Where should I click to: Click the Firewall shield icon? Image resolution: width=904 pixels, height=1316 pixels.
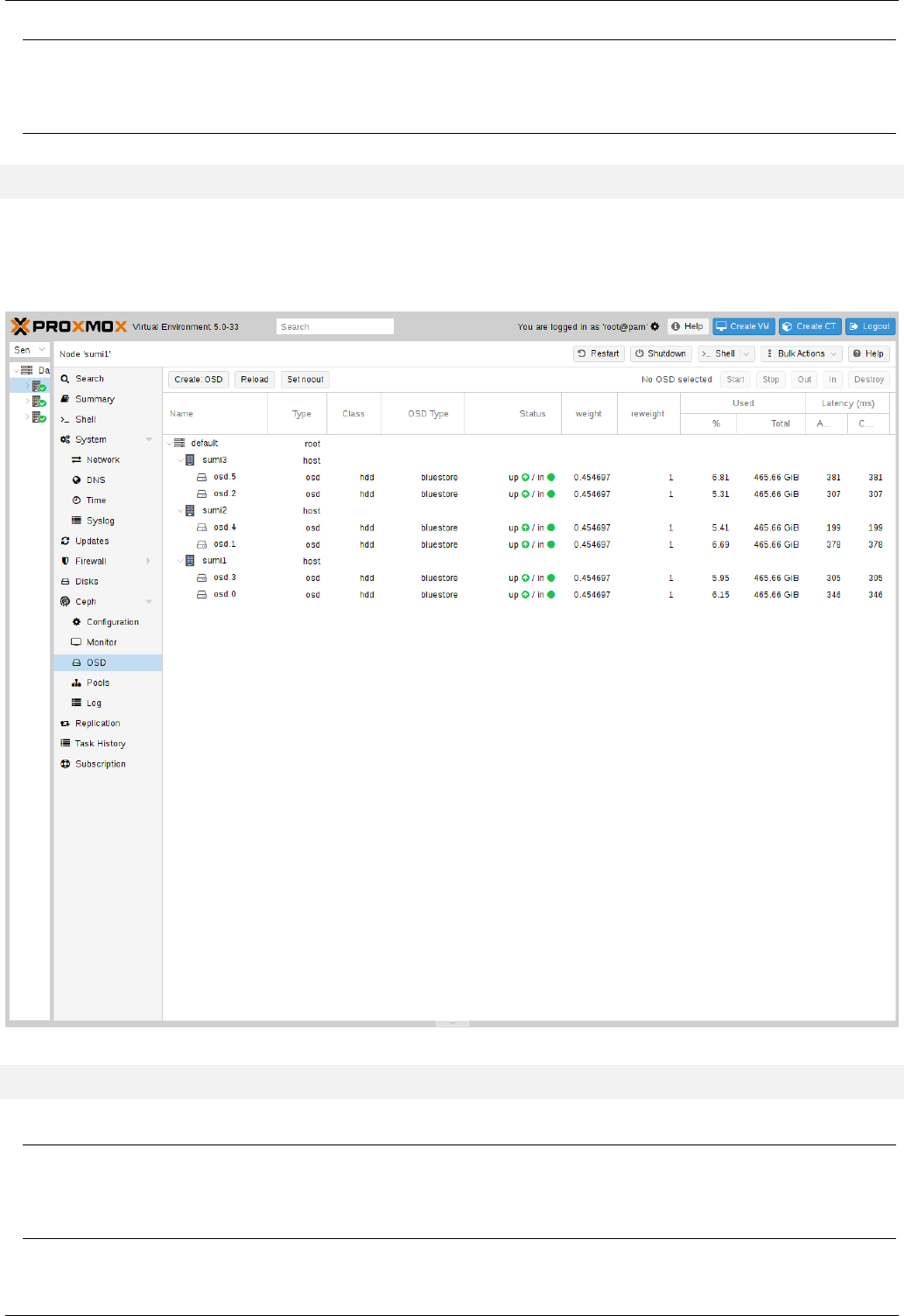point(65,561)
